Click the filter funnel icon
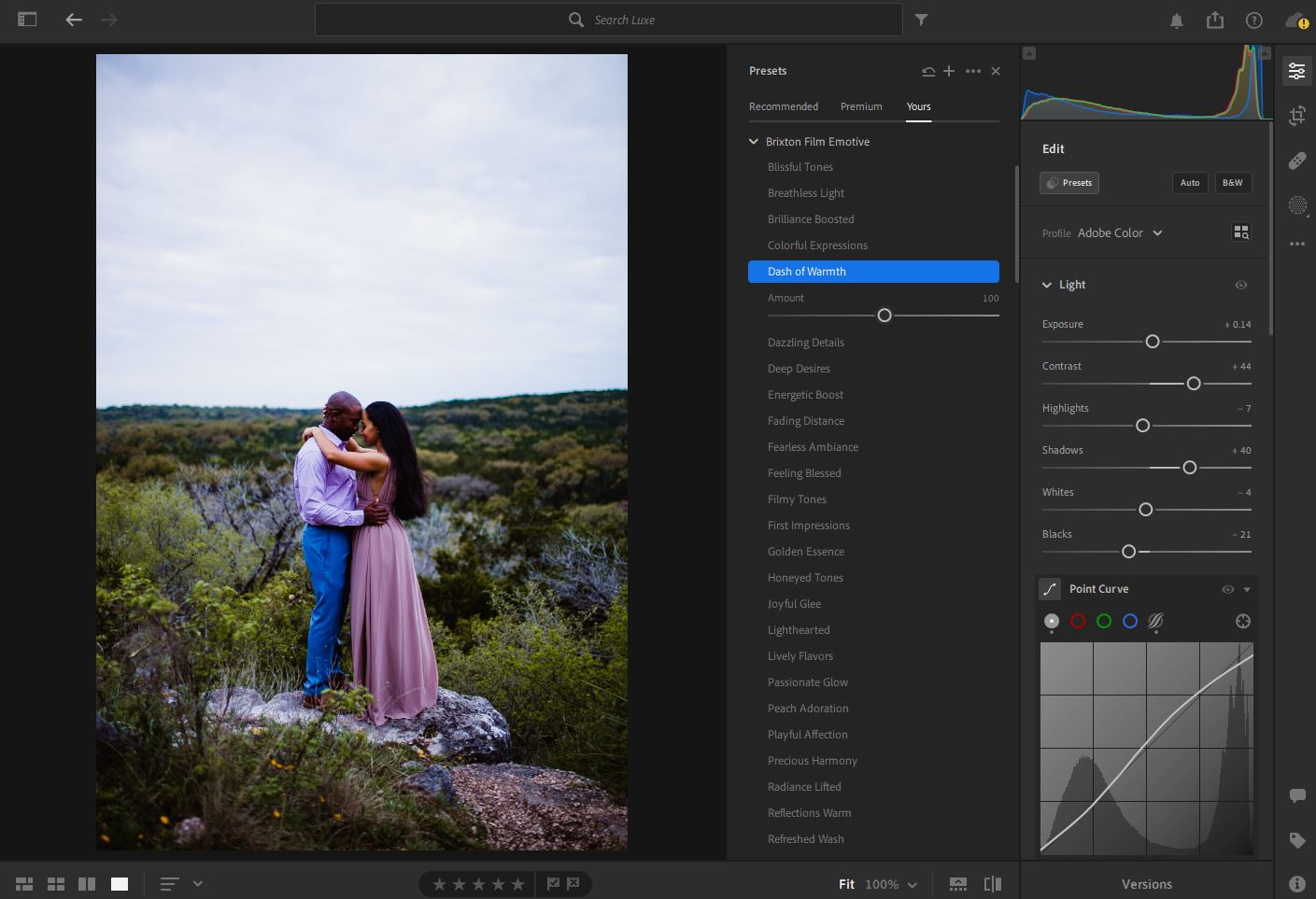Image resolution: width=1316 pixels, height=899 pixels. pyautogui.click(x=921, y=20)
